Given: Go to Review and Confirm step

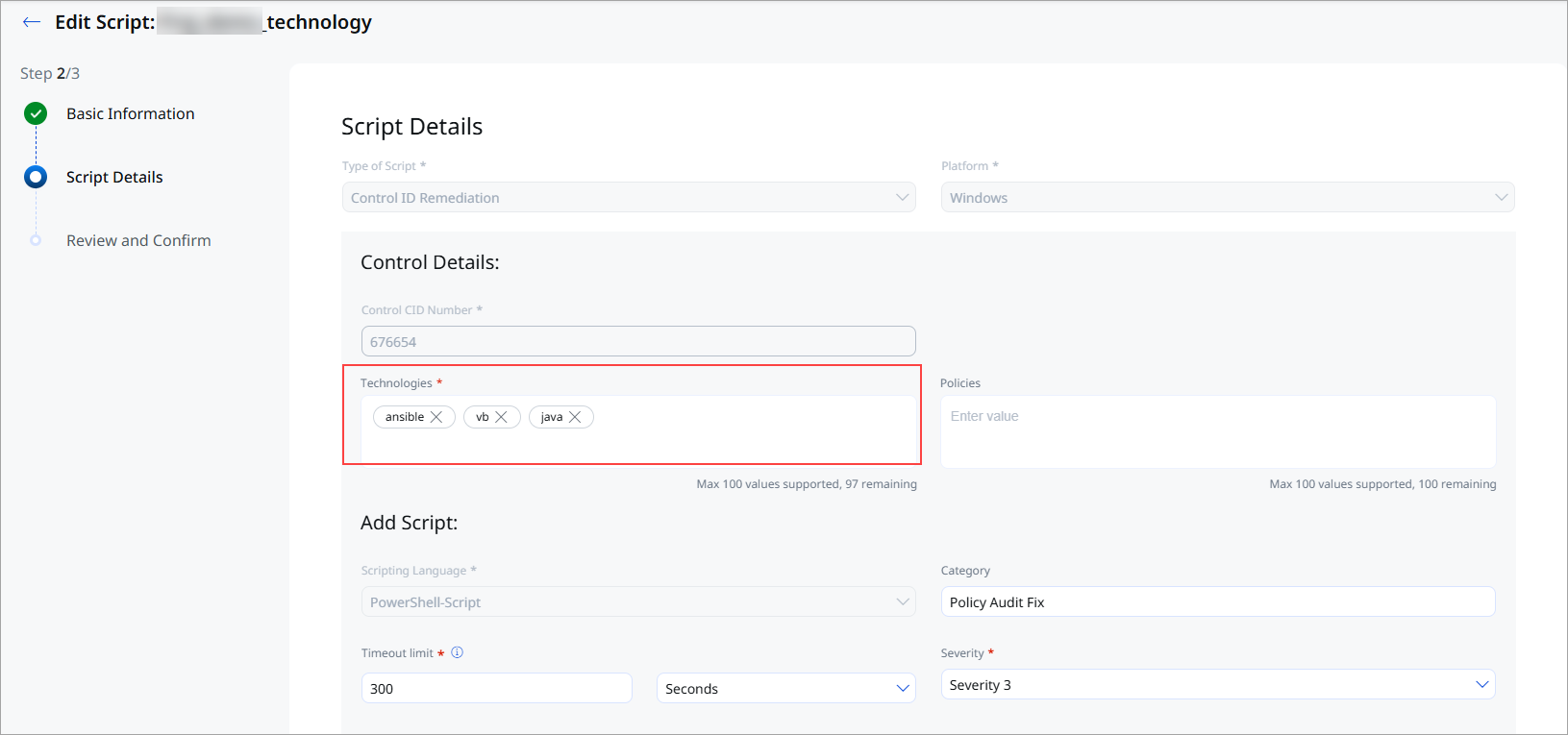Looking at the screenshot, I should coord(138,240).
